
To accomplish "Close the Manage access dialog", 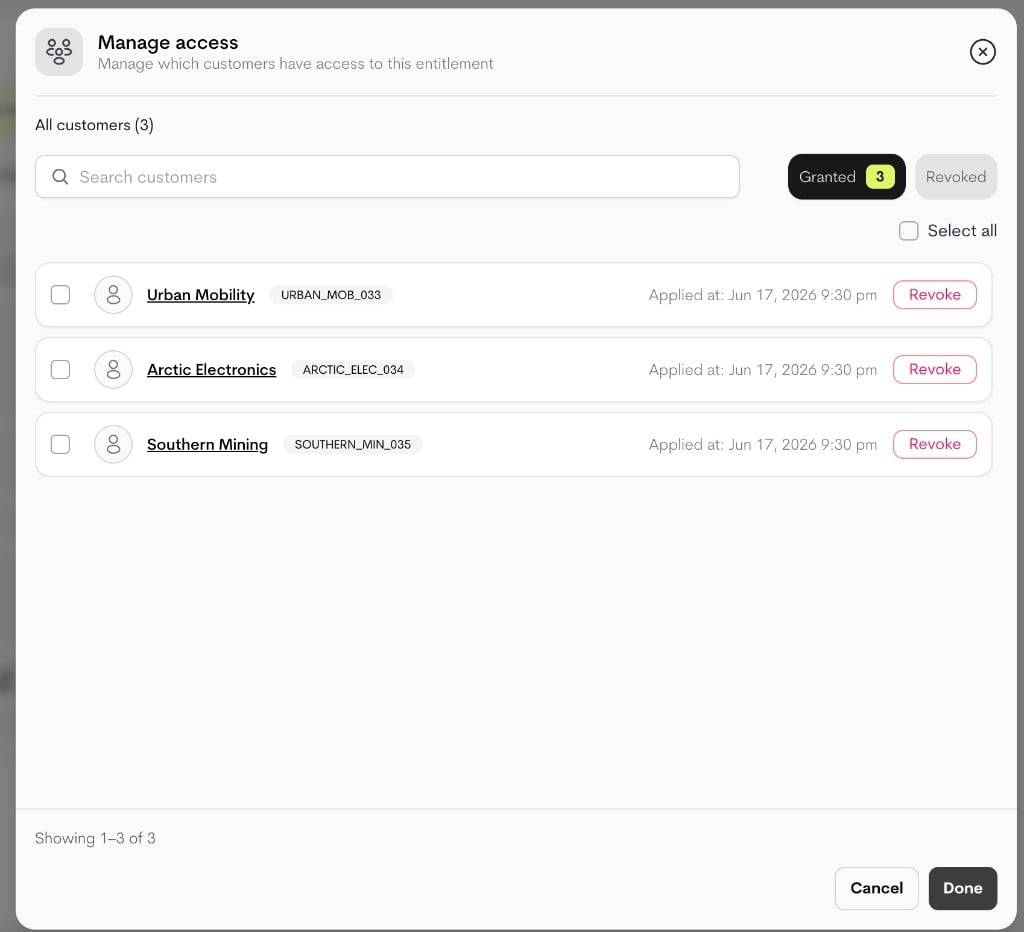I will [x=982, y=52].
